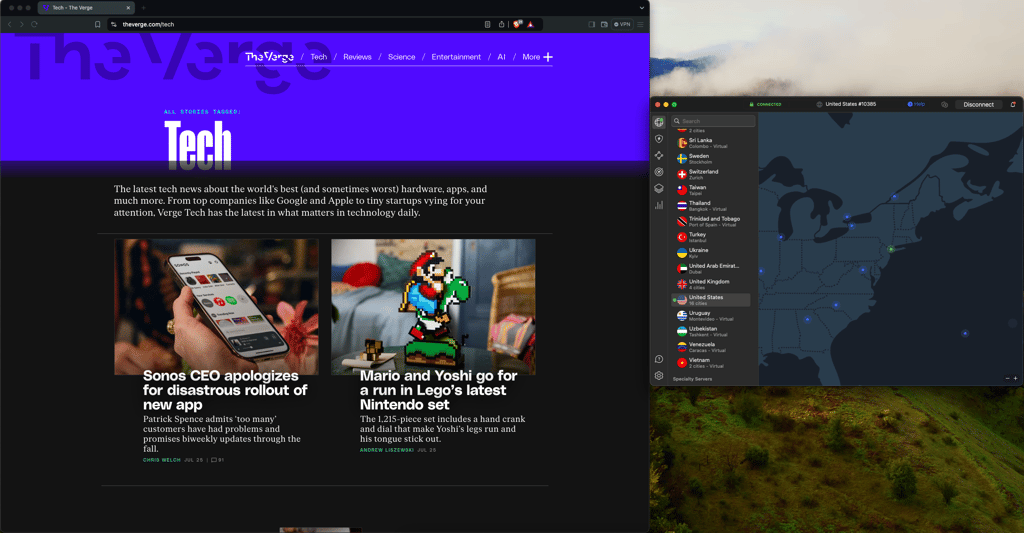1024x533 pixels.
Task: Open the Tech nav menu item
Action: (319, 57)
